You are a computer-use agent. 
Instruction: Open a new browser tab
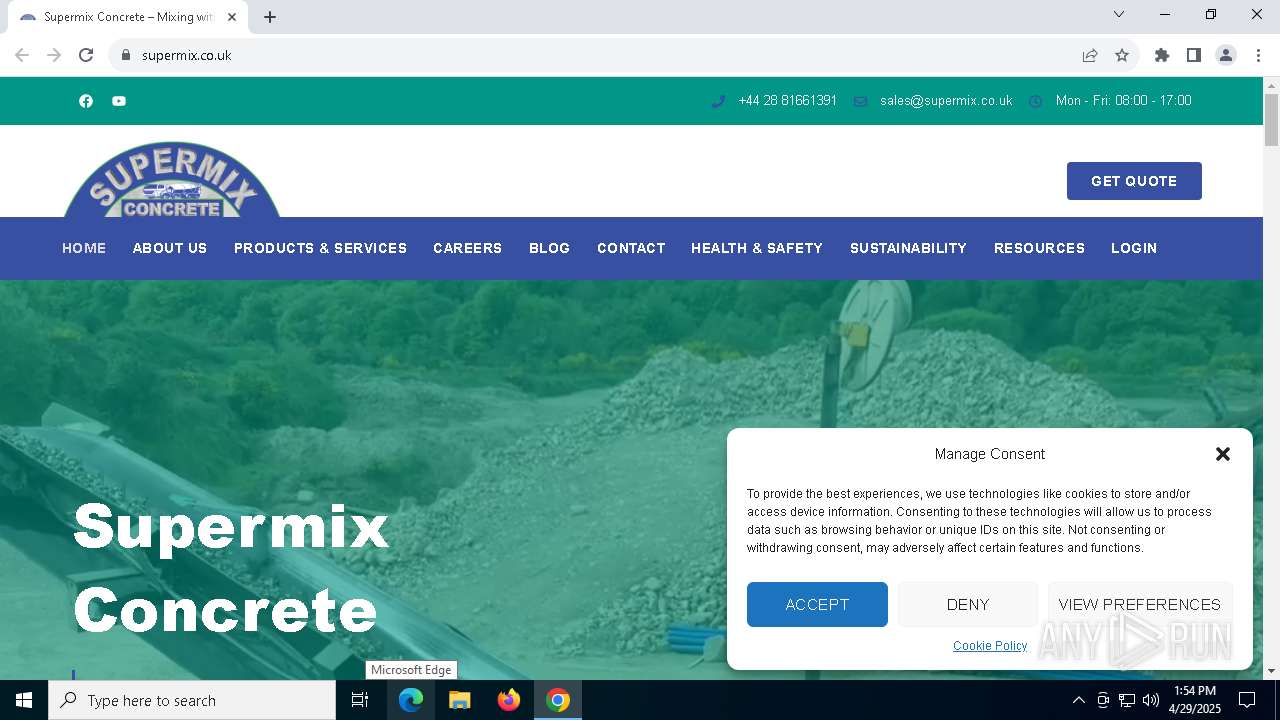pos(270,17)
